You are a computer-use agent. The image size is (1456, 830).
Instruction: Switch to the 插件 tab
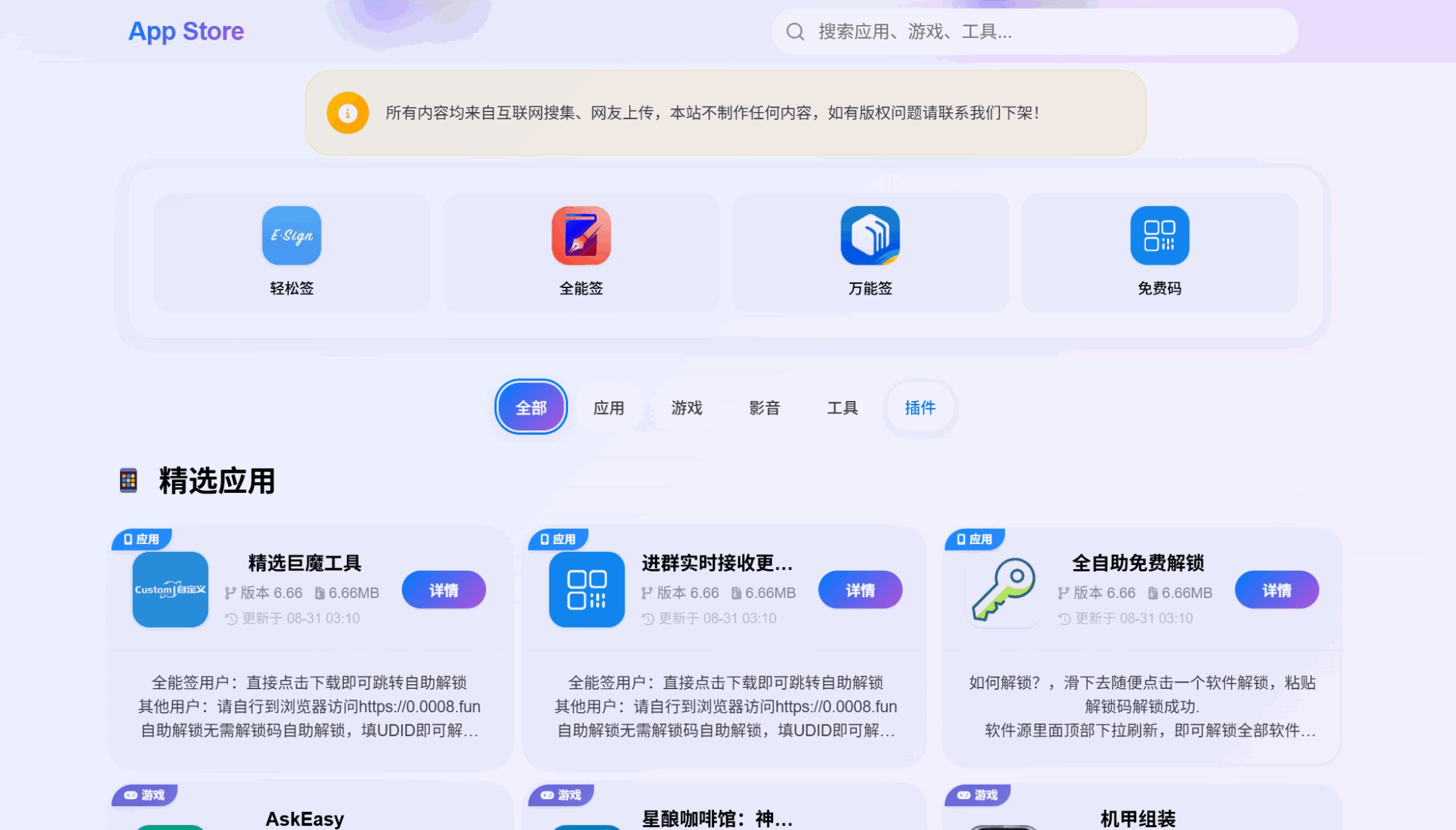click(920, 407)
